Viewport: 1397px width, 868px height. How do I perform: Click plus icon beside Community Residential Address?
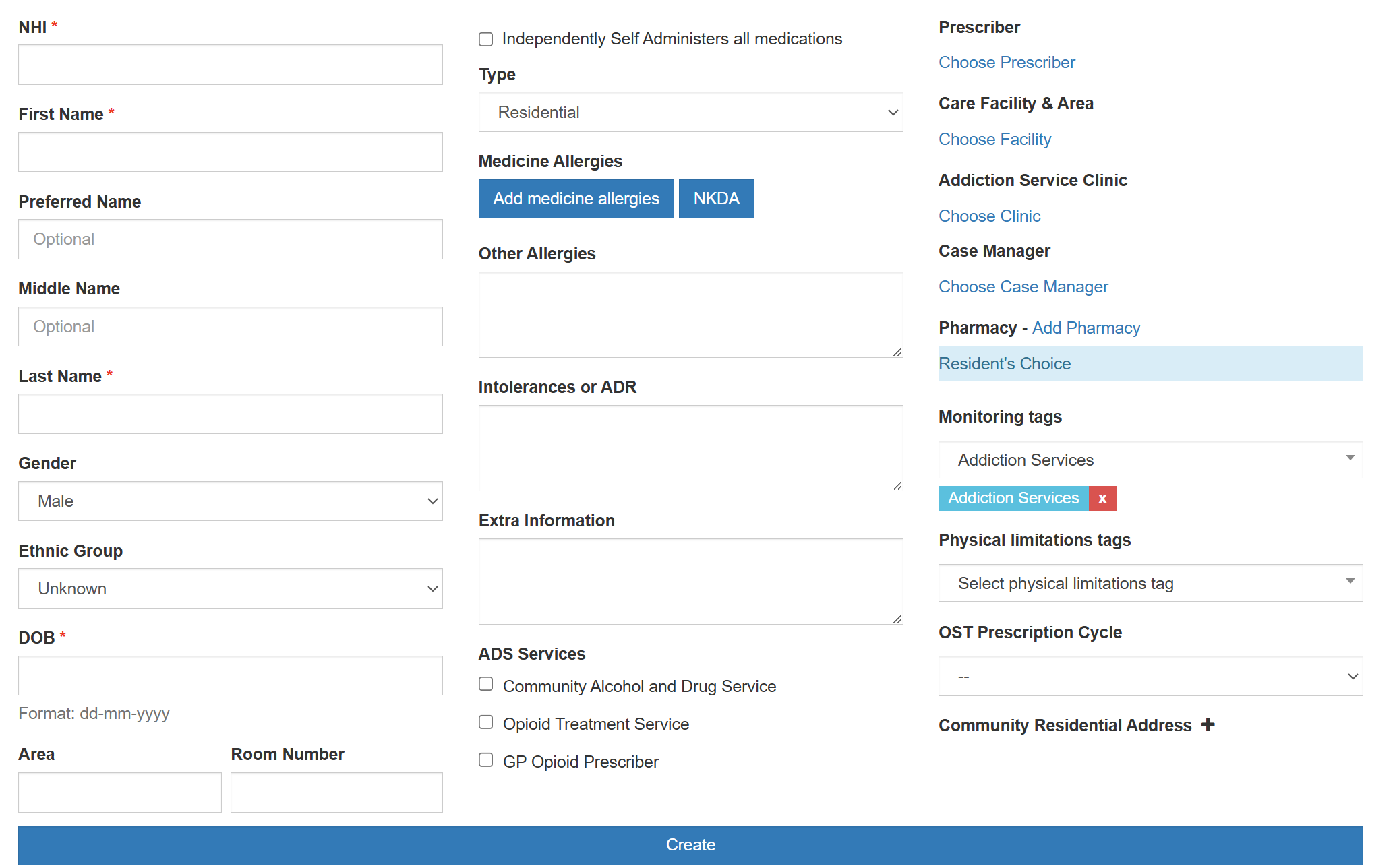click(x=1208, y=725)
